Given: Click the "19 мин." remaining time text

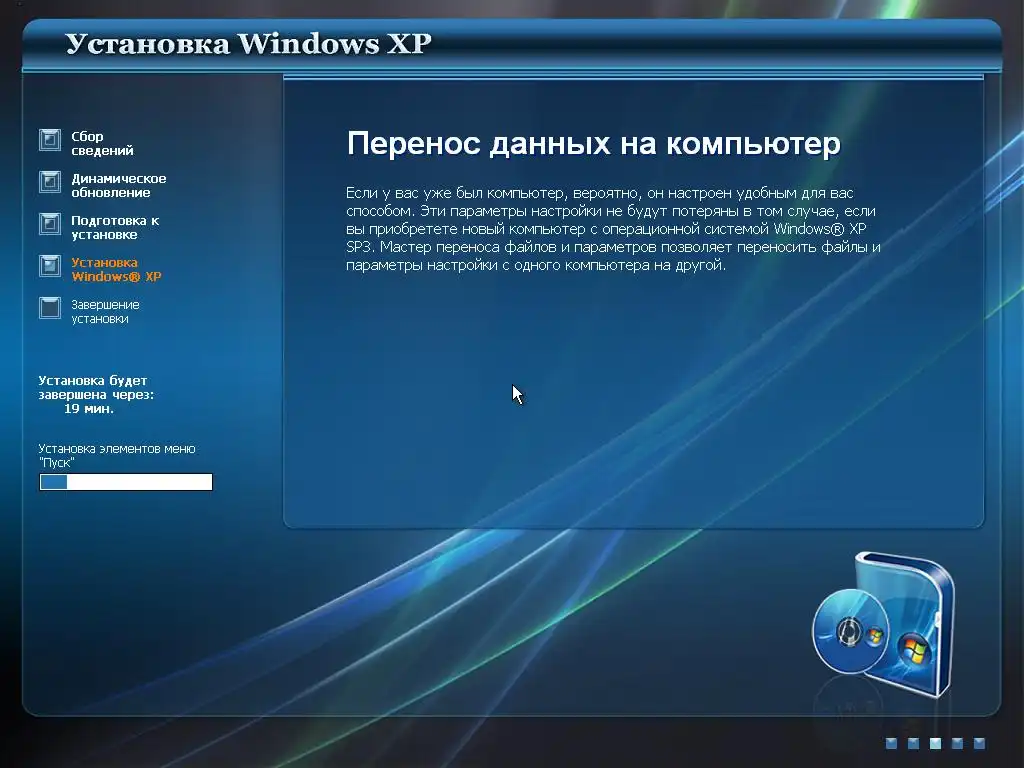Looking at the screenshot, I should point(89,409).
